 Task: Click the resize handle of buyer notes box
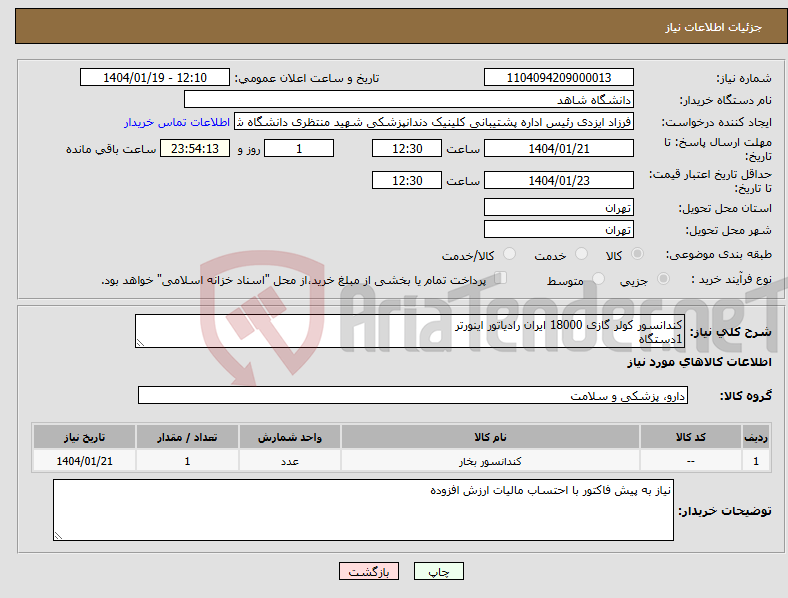tap(58, 536)
